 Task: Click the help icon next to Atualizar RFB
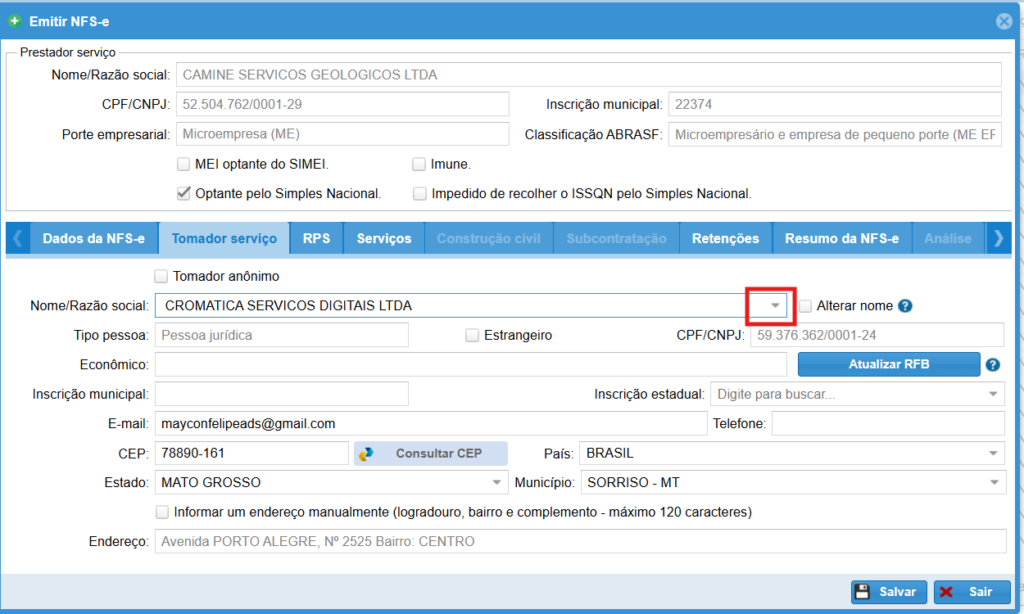coord(993,365)
